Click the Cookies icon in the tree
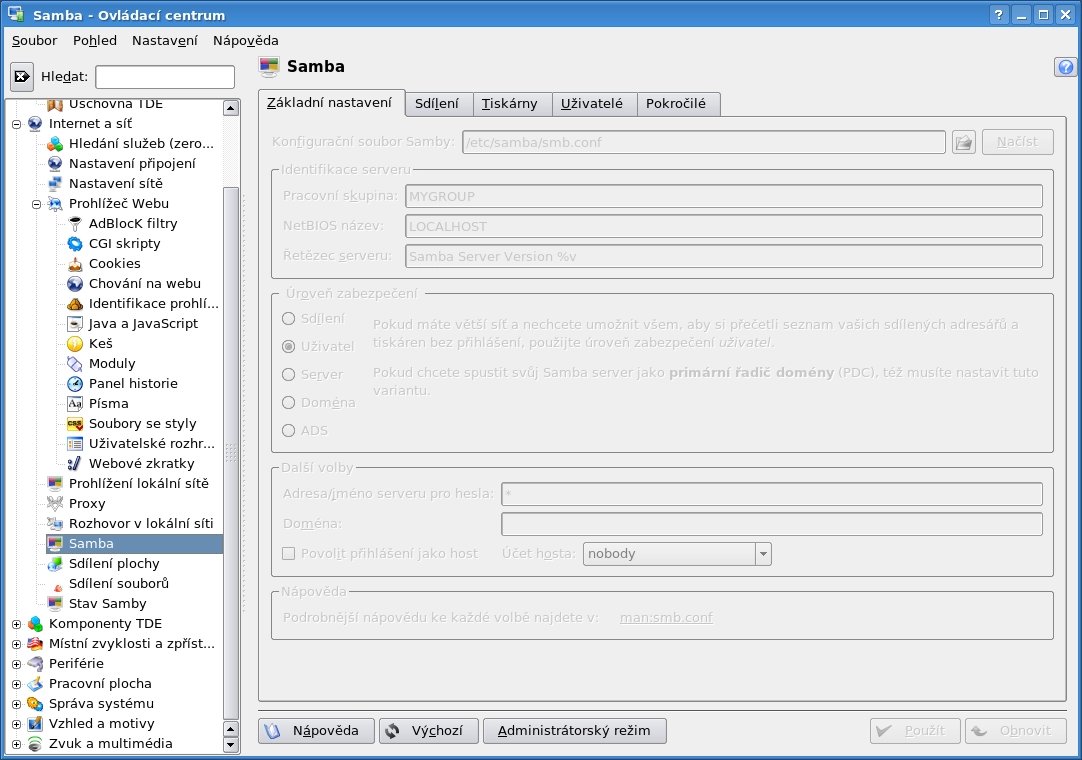The width and height of the screenshot is (1082, 760). 75,264
